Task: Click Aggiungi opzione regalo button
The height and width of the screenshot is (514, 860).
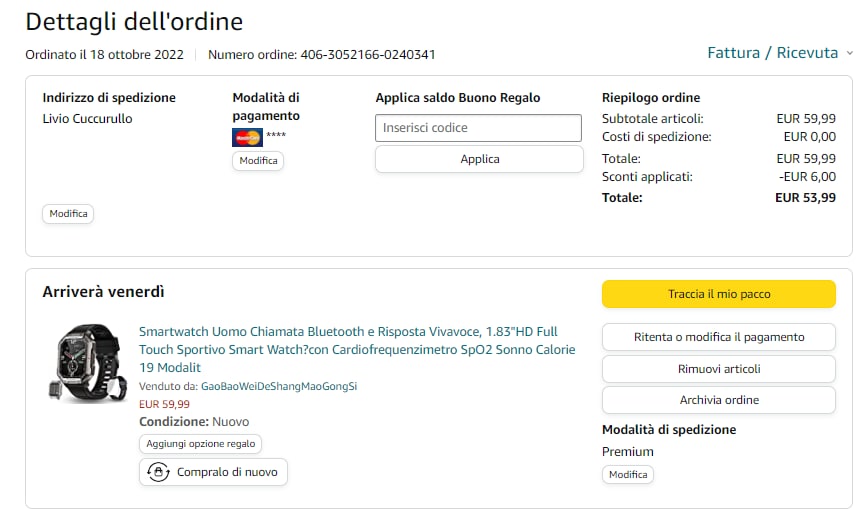Action: pos(200,443)
